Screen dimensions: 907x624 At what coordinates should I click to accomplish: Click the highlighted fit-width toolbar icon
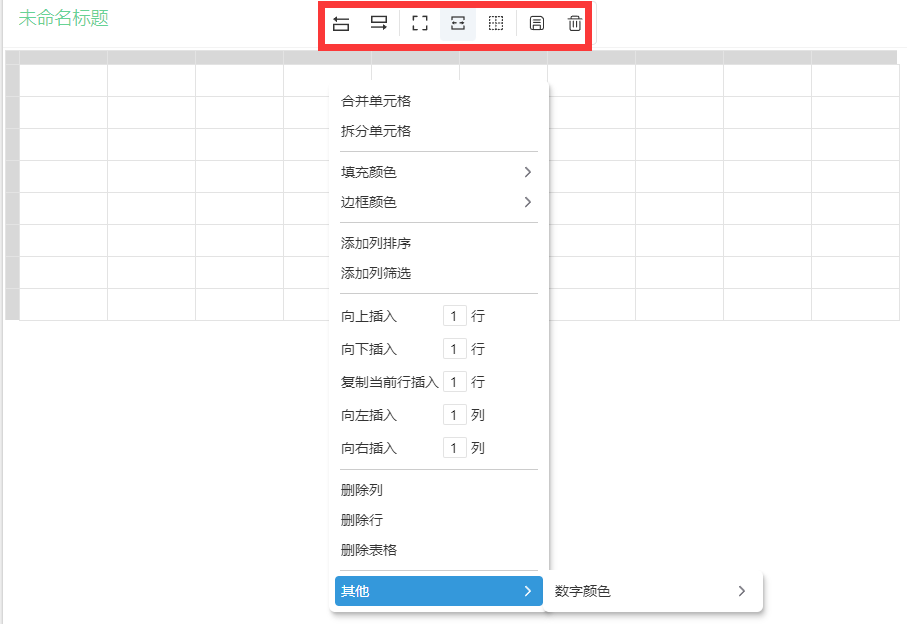[458, 24]
